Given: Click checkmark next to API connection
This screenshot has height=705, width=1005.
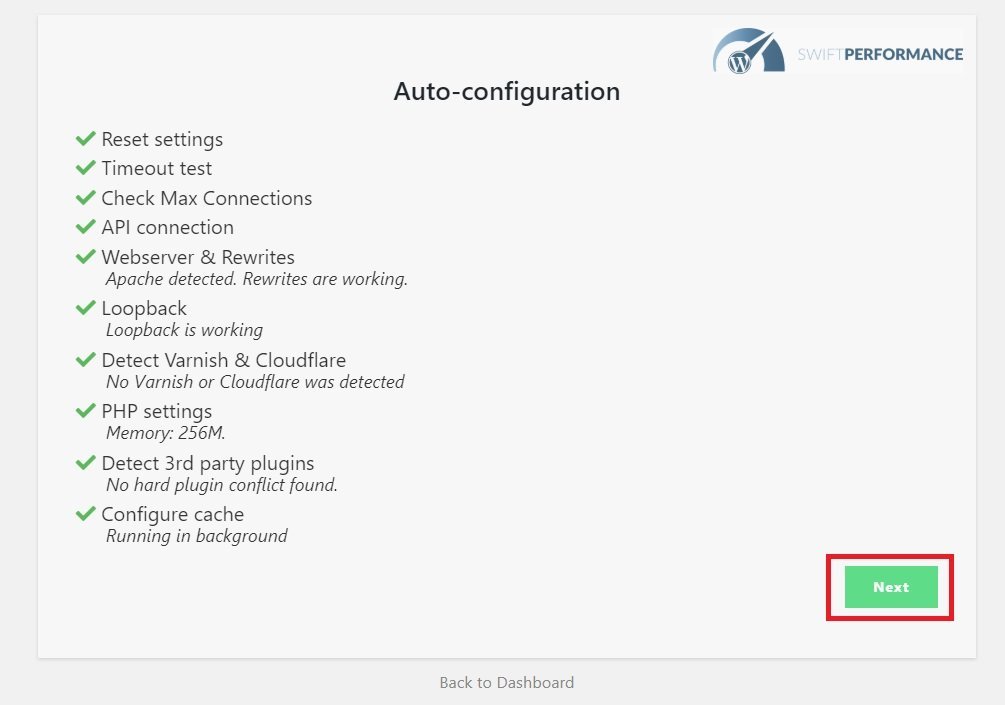Looking at the screenshot, I should coord(85,227).
